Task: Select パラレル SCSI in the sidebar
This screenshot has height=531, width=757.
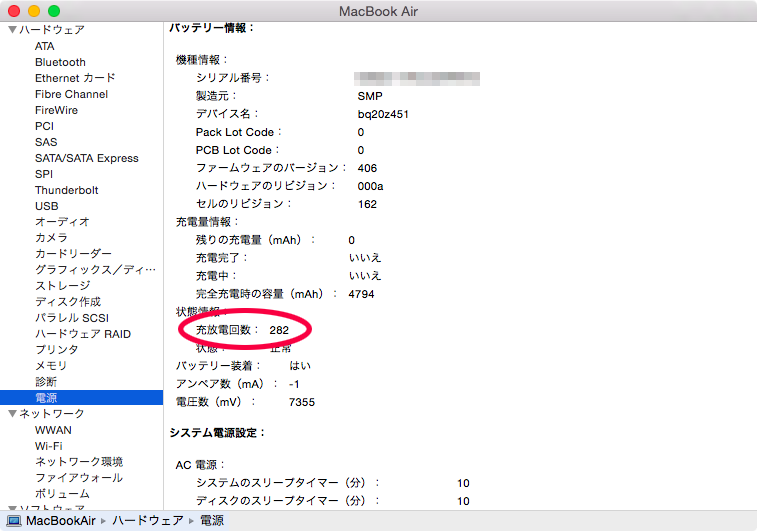Action: 72,318
